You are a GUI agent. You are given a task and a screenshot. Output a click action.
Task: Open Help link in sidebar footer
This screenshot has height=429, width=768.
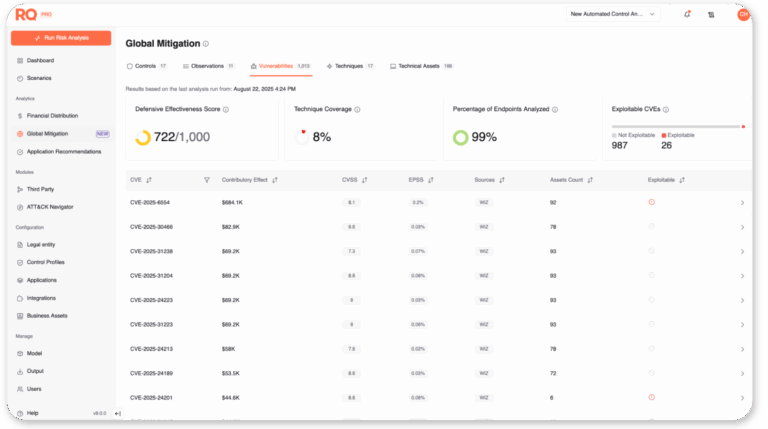click(x=32, y=413)
